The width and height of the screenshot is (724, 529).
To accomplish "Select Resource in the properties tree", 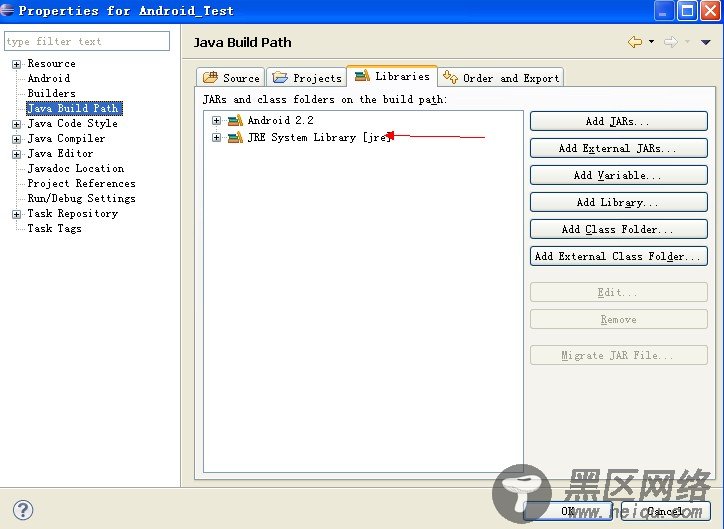I will point(52,63).
